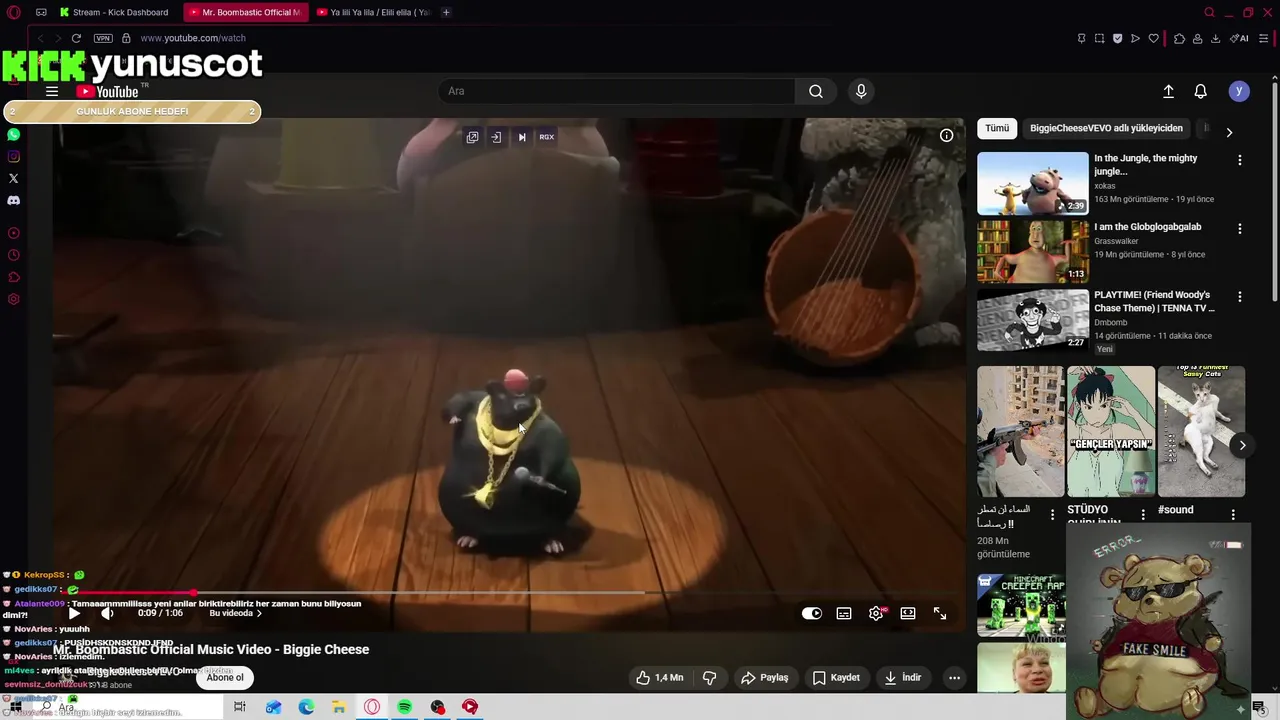
Task: Click the 'Abone ol' subscribe button
Action: click(x=225, y=677)
